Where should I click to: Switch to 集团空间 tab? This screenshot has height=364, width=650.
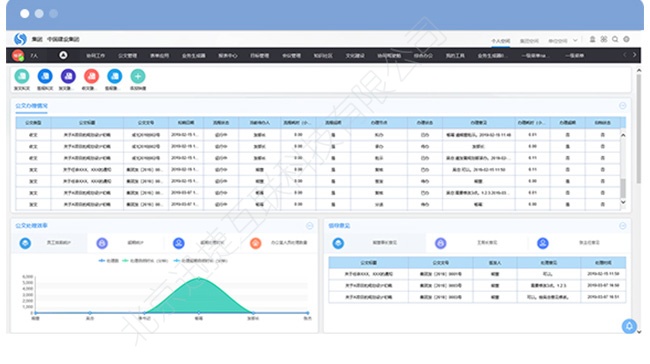pyautogui.click(x=529, y=41)
